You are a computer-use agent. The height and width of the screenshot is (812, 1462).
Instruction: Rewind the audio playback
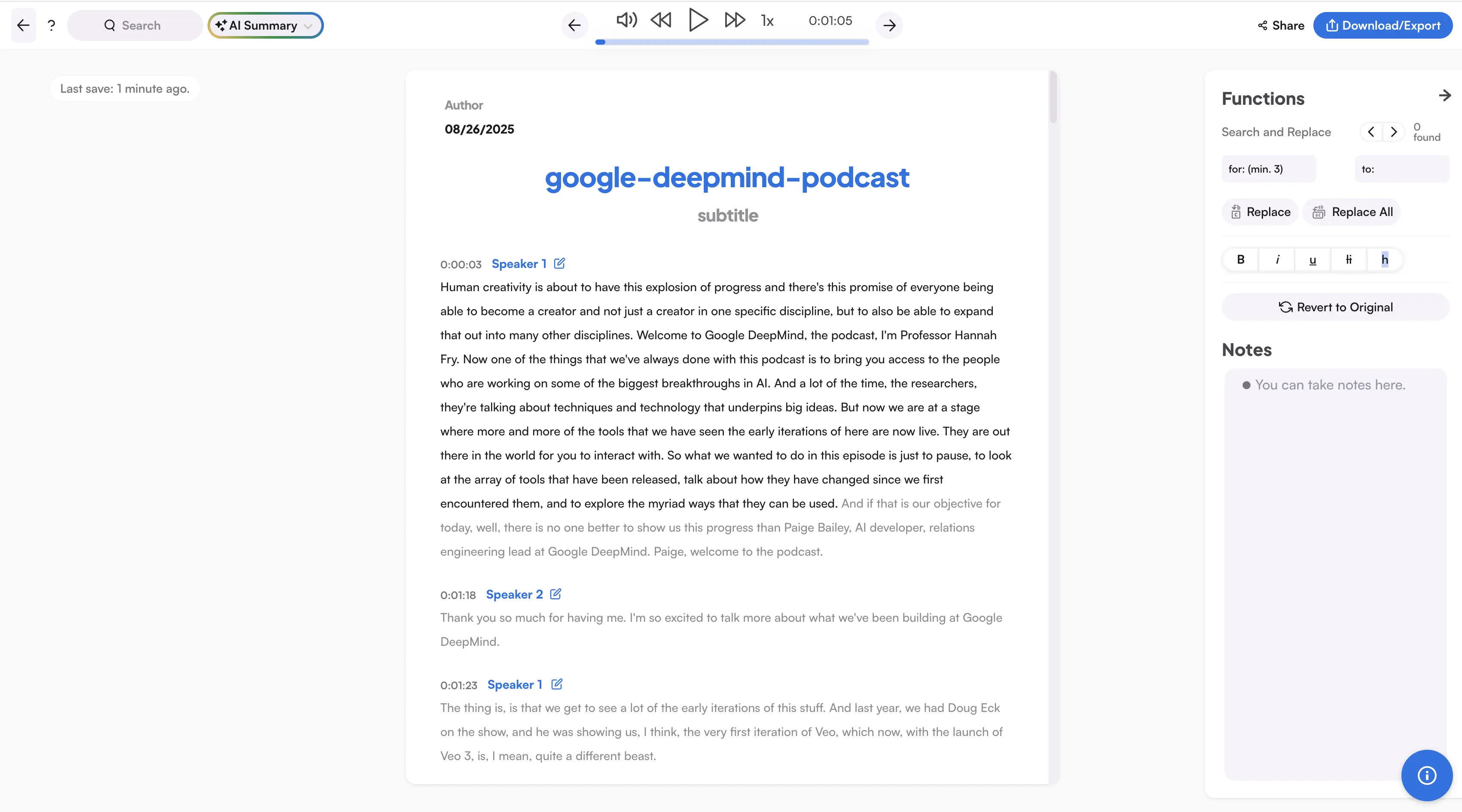(x=661, y=20)
